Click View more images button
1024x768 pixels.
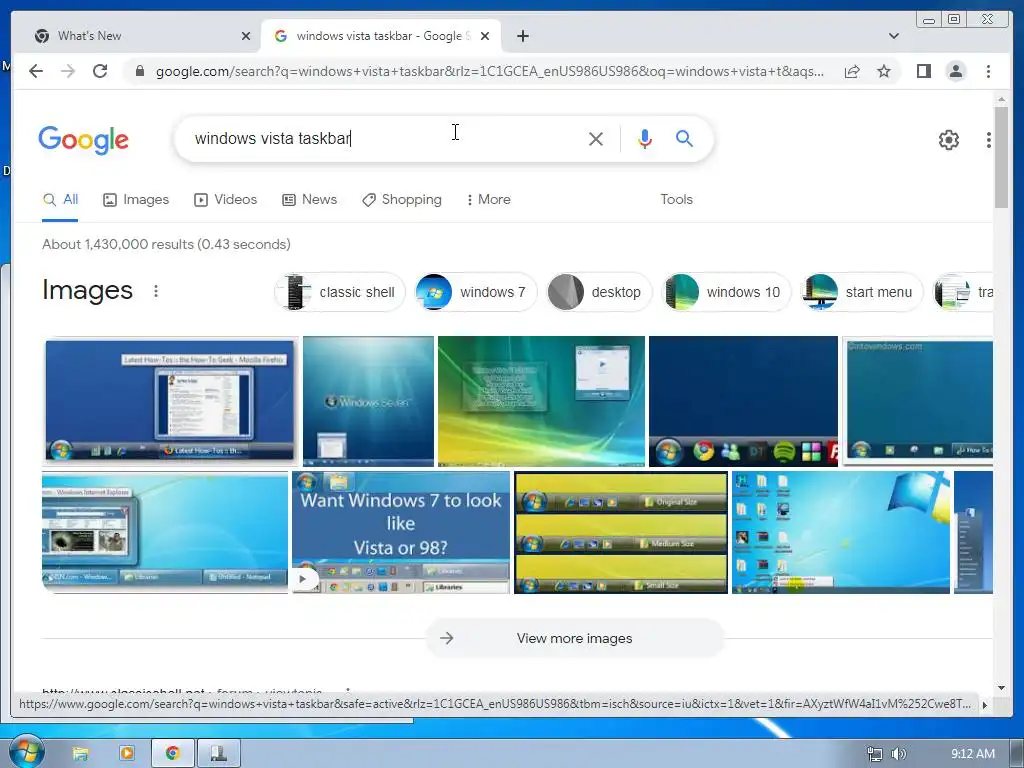(x=575, y=639)
